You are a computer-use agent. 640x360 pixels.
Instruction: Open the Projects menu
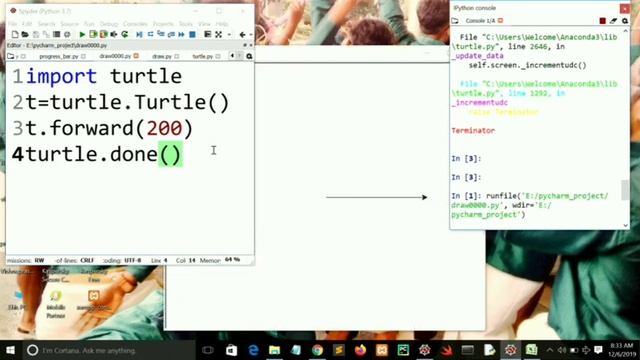coord(163,24)
